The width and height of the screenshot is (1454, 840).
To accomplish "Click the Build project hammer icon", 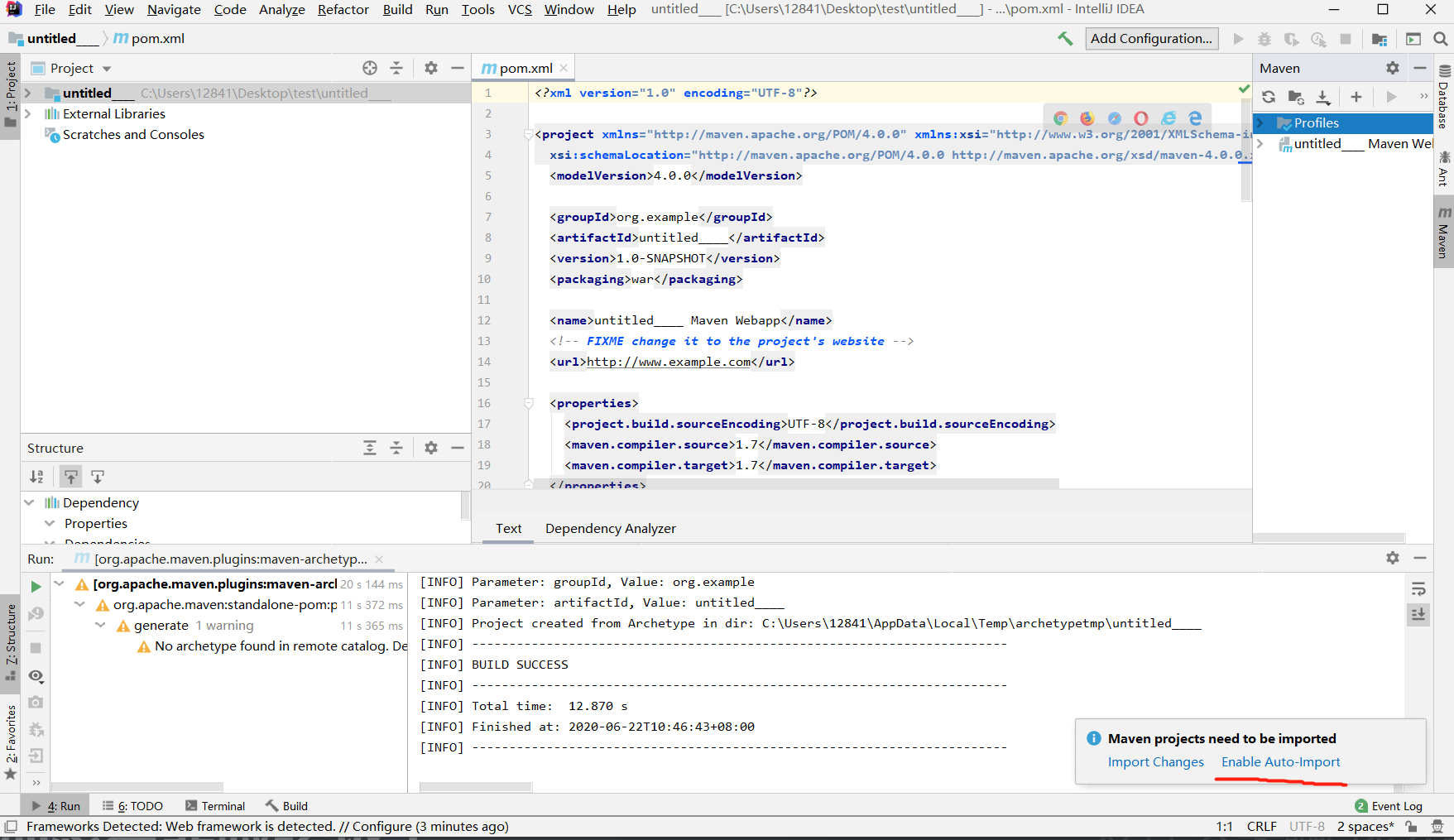I will point(1065,39).
